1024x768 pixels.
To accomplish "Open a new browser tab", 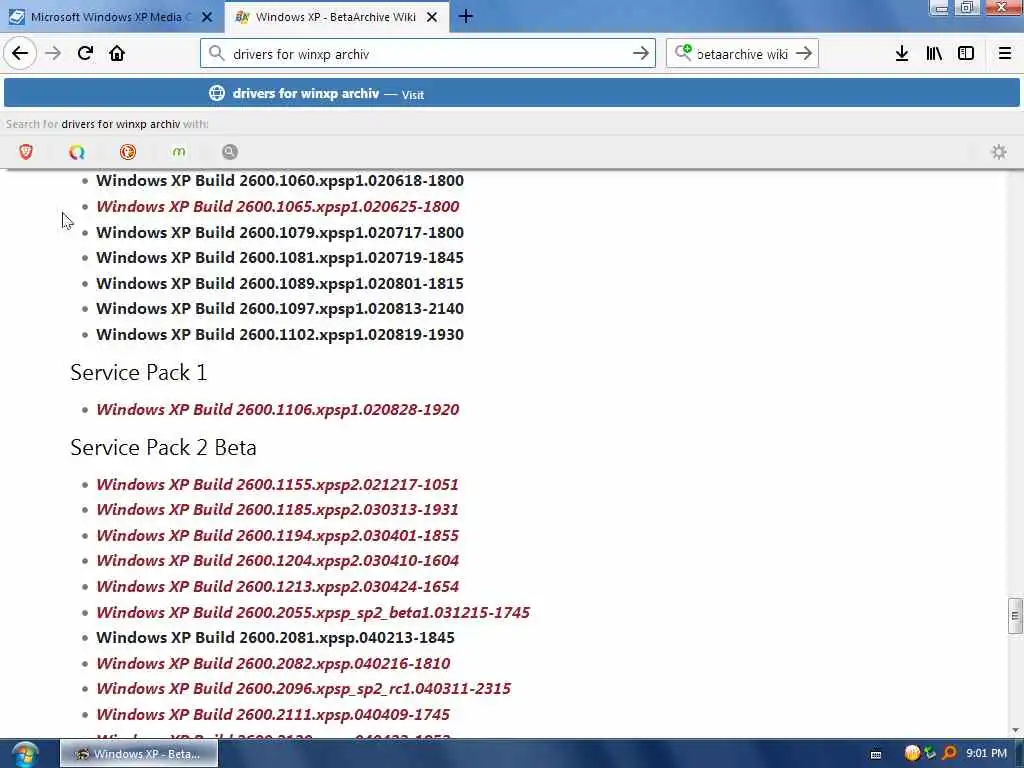I will click(x=466, y=16).
